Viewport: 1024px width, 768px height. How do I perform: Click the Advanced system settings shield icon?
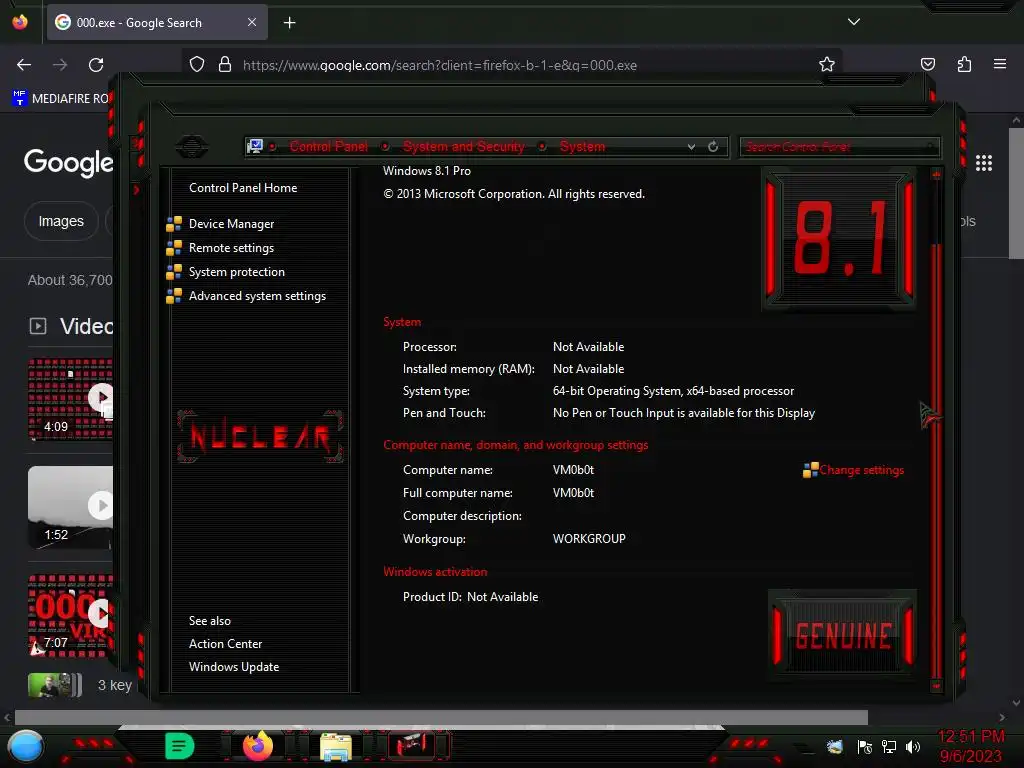174,296
